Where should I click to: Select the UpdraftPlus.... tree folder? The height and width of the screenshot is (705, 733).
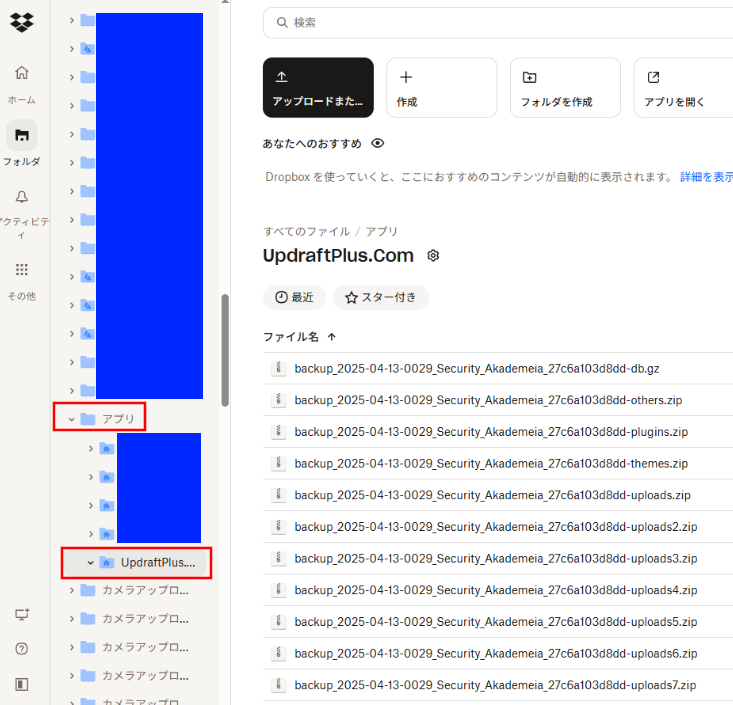[x=137, y=563]
